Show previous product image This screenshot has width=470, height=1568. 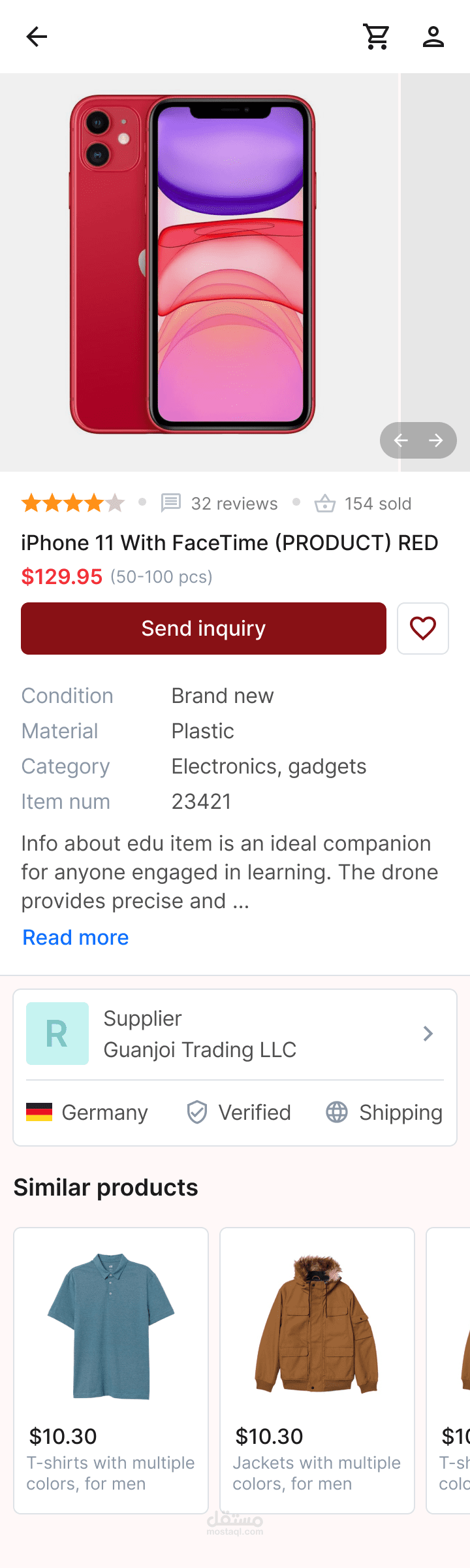point(401,440)
